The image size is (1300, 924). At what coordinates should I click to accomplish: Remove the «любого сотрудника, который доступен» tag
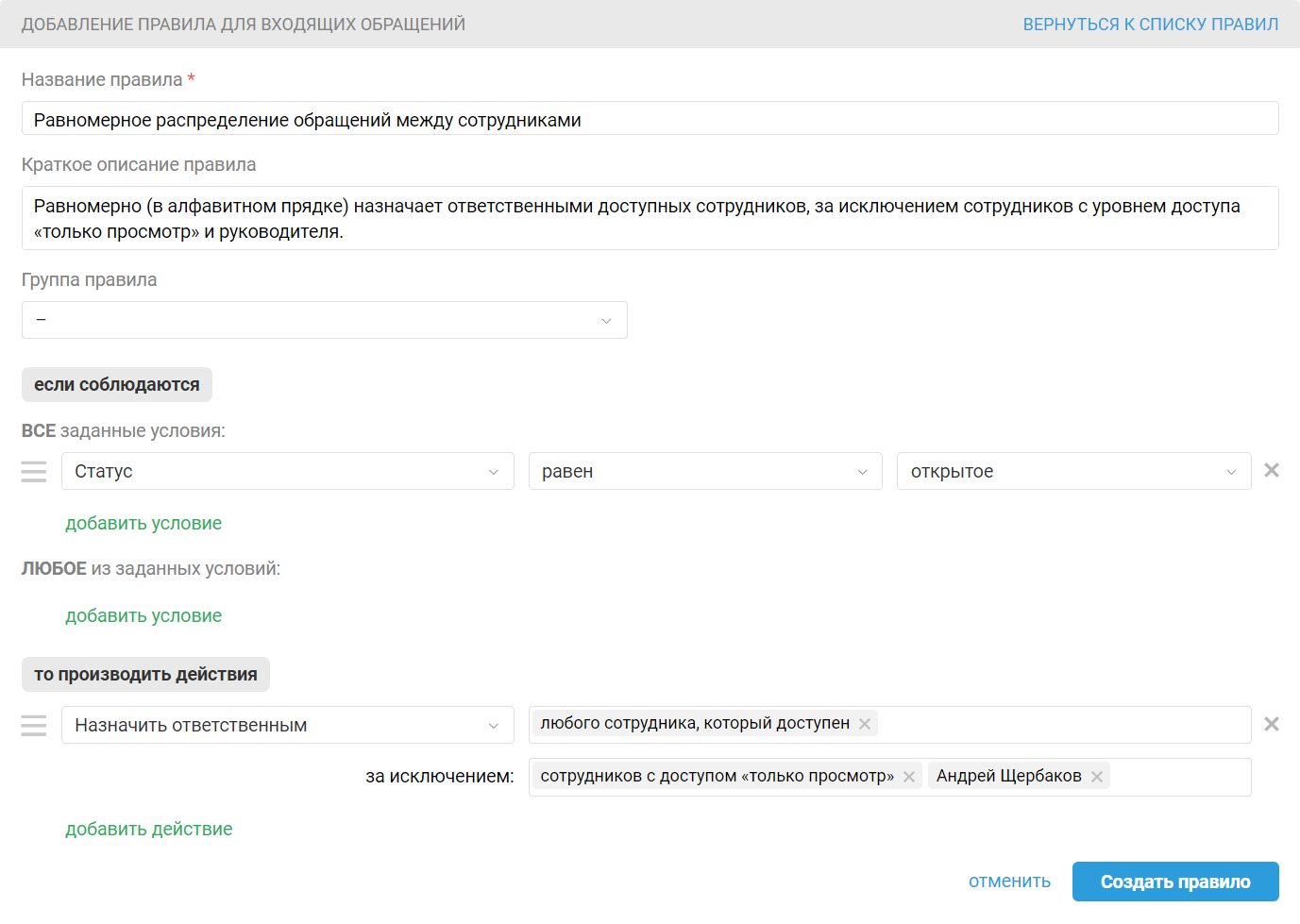865,724
